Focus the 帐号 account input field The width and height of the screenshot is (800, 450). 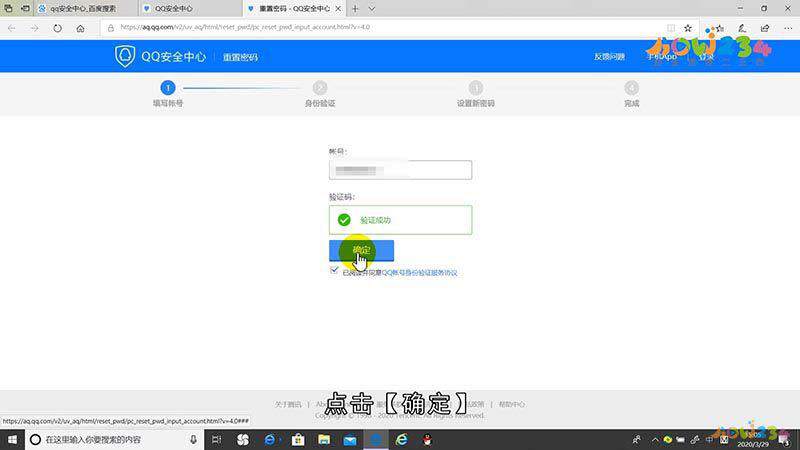tap(401, 170)
